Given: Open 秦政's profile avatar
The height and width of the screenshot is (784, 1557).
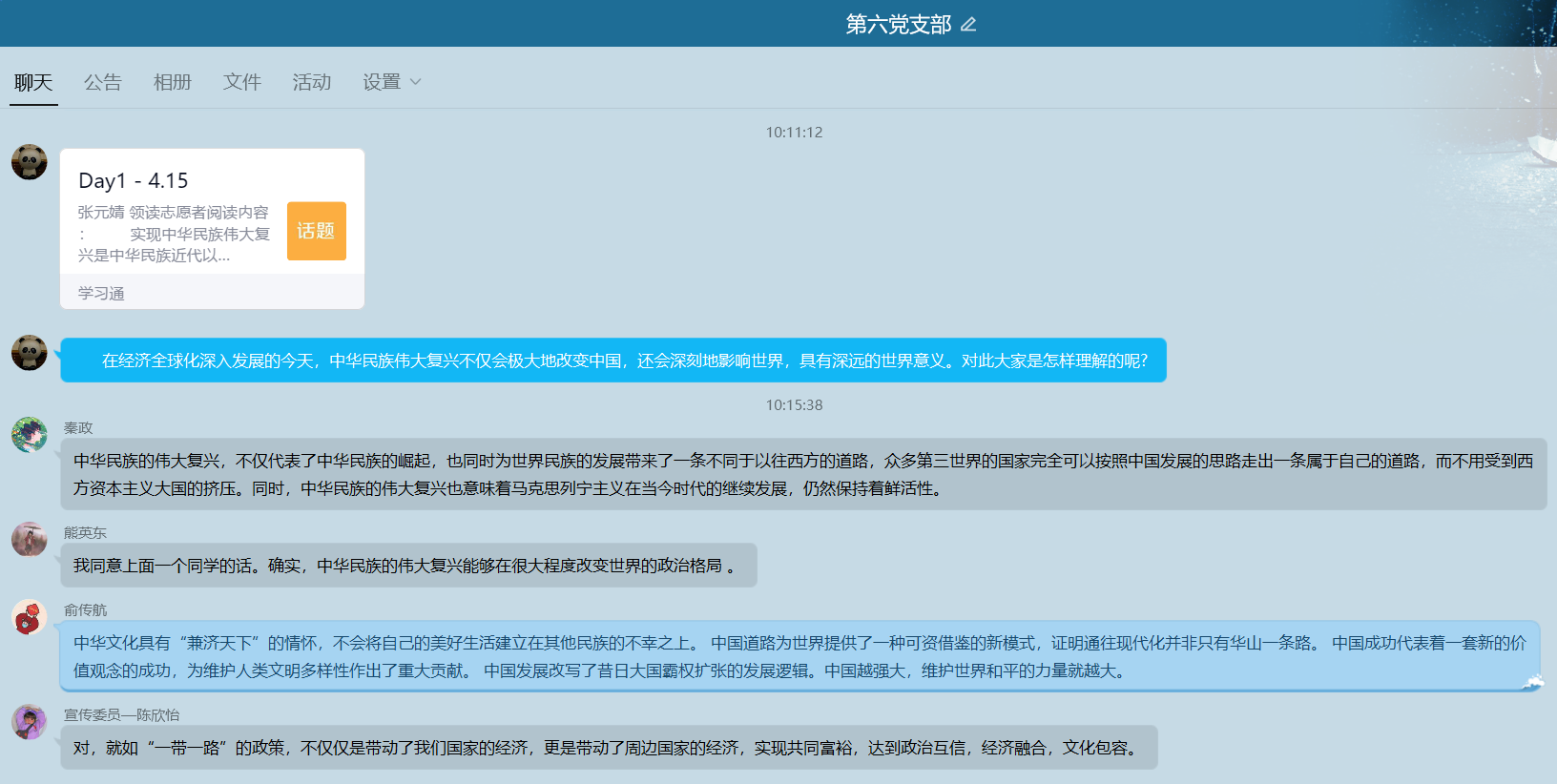Looking at the screenshot, I should [30, 435].
